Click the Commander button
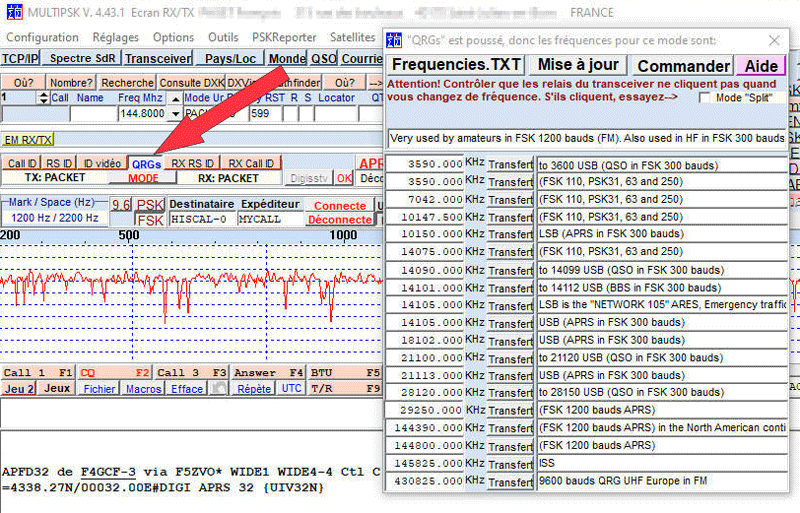This screenshot has height=513, width=800. [x=683, y=66]
